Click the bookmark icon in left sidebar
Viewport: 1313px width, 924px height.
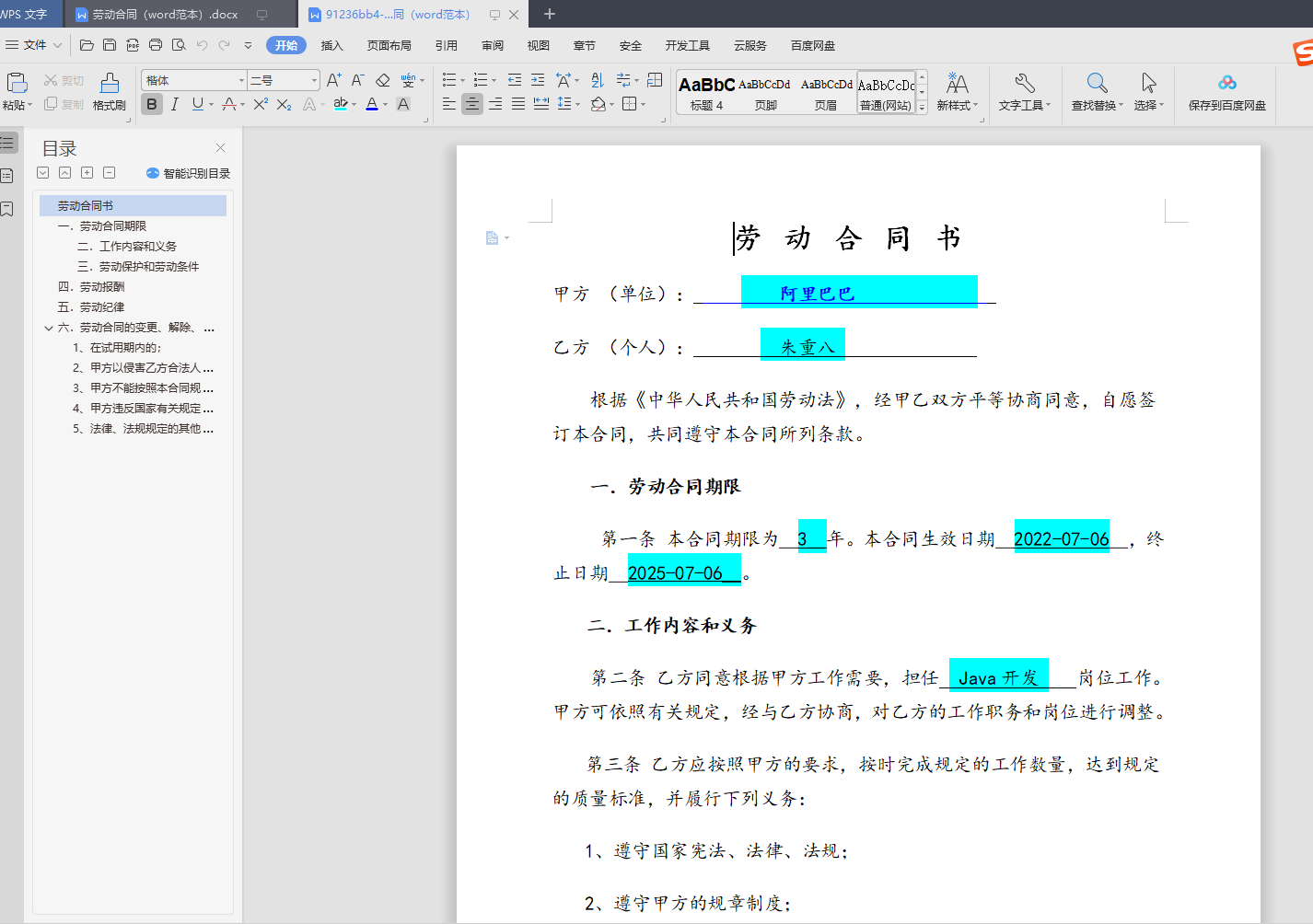(7, 209)
